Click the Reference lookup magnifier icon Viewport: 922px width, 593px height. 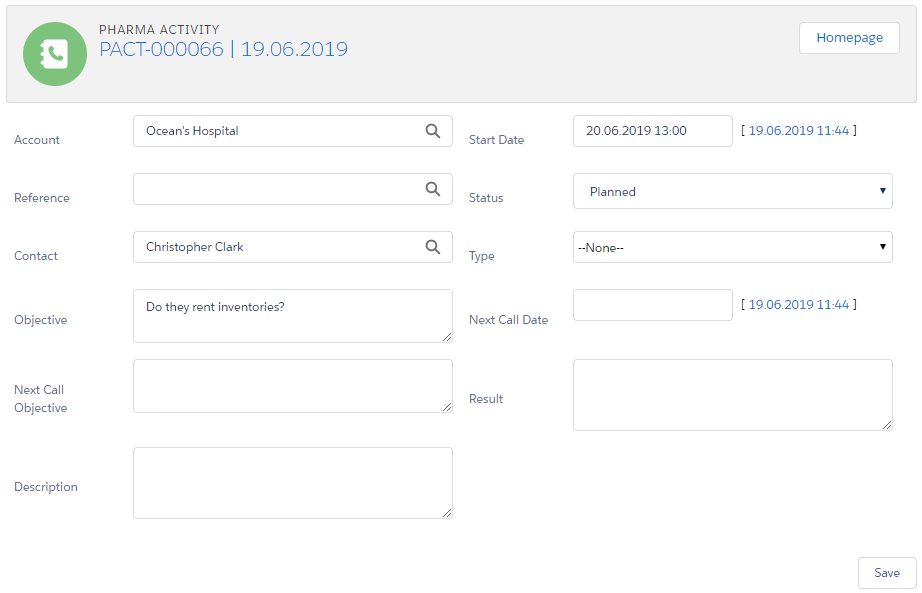coord(432,189)
